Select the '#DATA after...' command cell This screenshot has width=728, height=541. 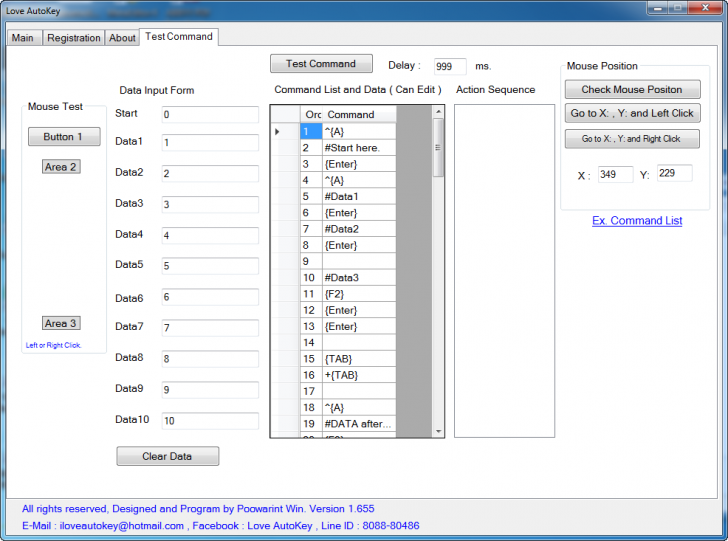(x=359, y=424)
